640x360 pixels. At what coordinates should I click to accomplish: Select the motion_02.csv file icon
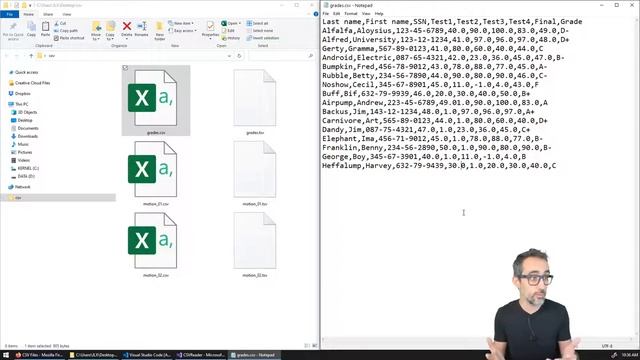(x=152, y=240)
